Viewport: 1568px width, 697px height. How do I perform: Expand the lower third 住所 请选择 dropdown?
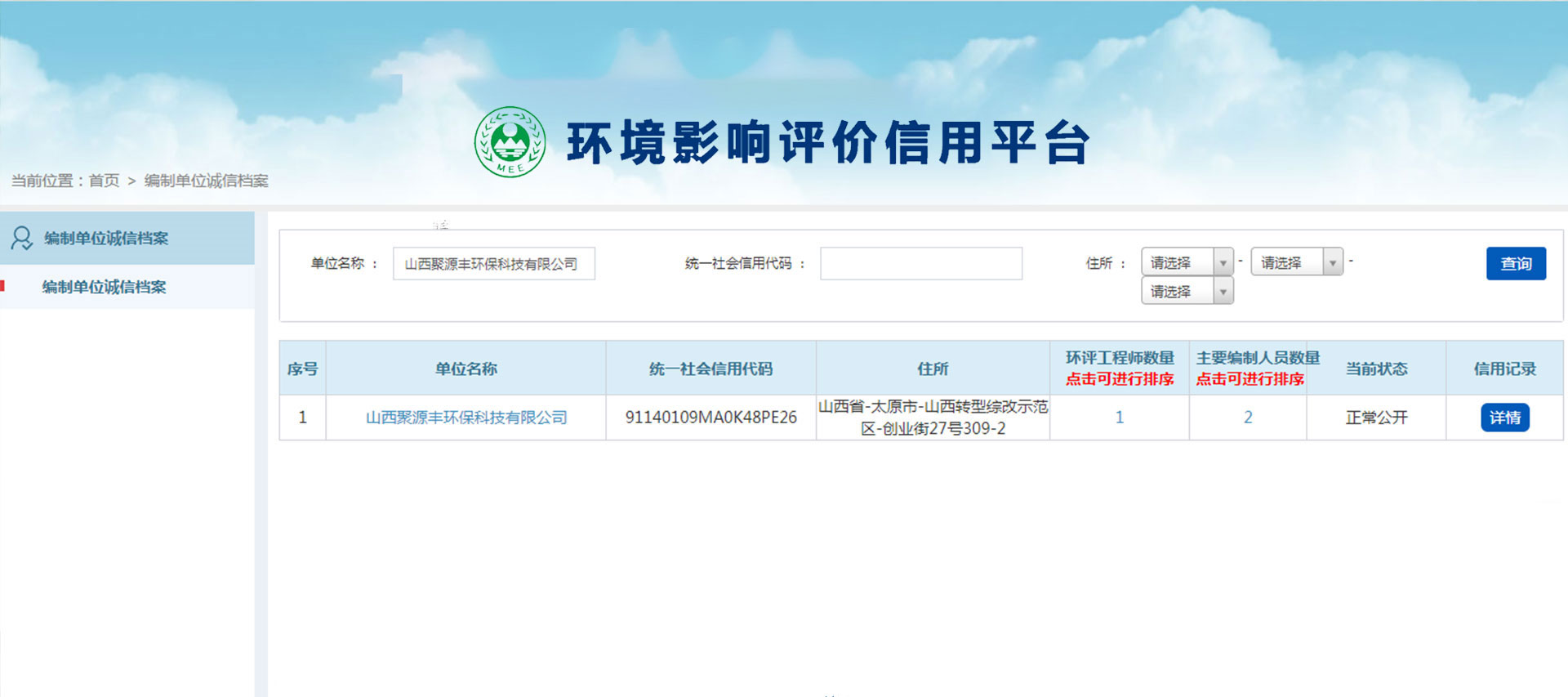click(1186, 291)
